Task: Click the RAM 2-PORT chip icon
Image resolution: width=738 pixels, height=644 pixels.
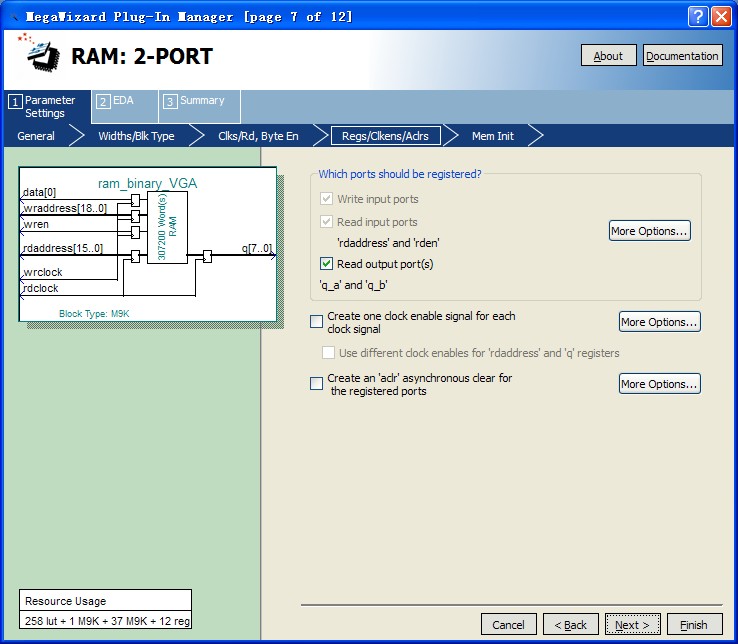Action: [40, 53]
